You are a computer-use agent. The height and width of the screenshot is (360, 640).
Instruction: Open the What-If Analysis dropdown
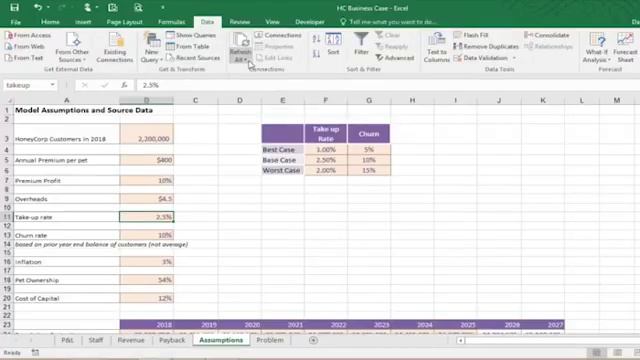pos(597,47)
